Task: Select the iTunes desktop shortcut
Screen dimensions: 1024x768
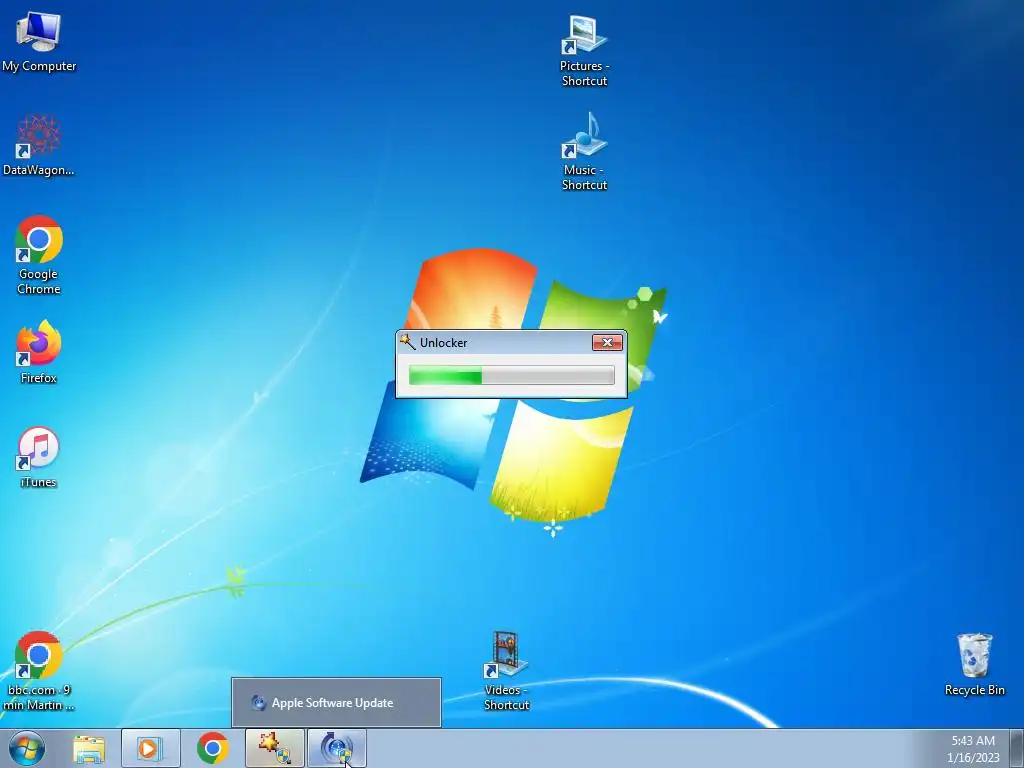Action: (x=39, y=457)
